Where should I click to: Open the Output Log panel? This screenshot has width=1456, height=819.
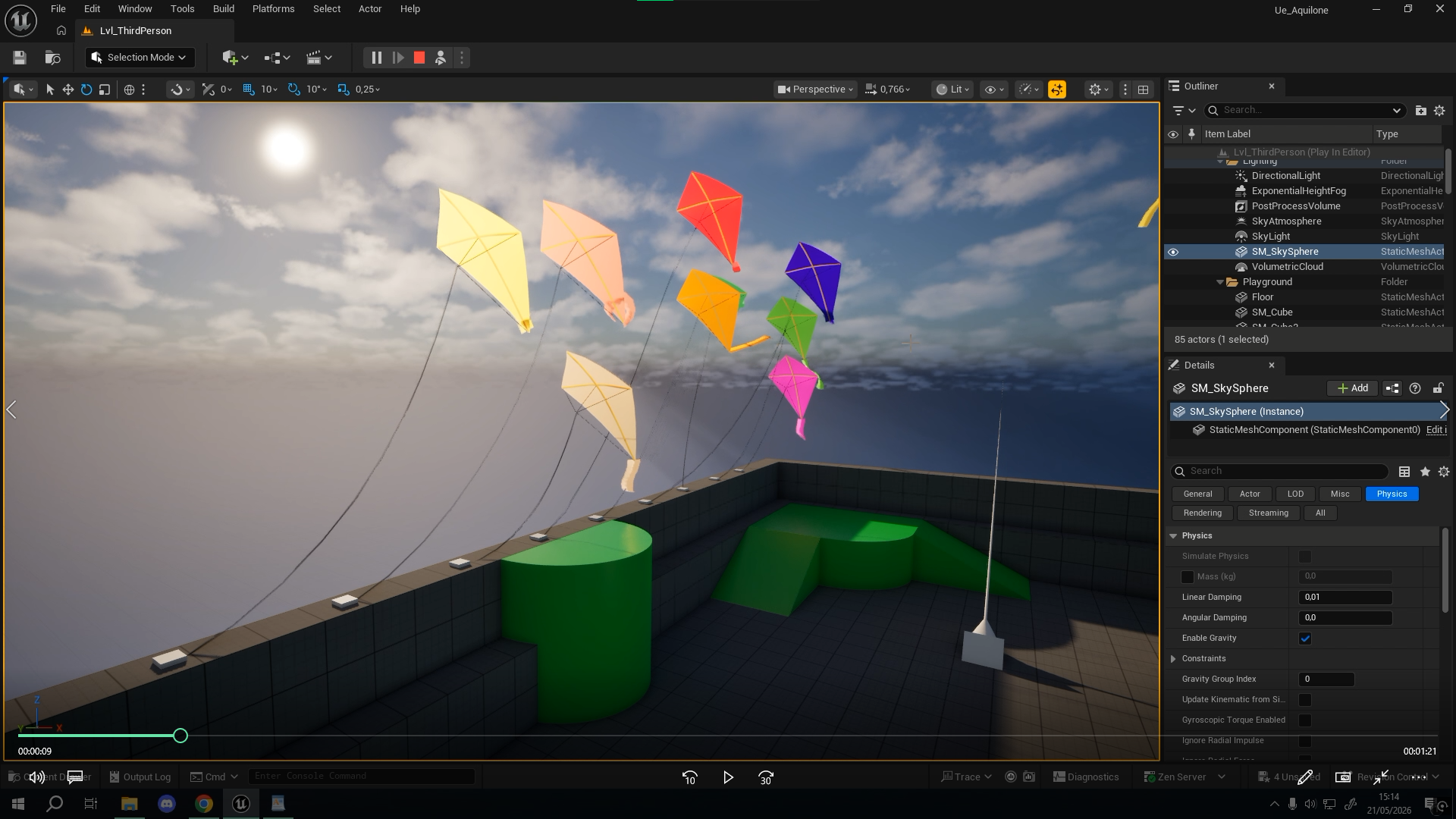(x=140, y=777)
